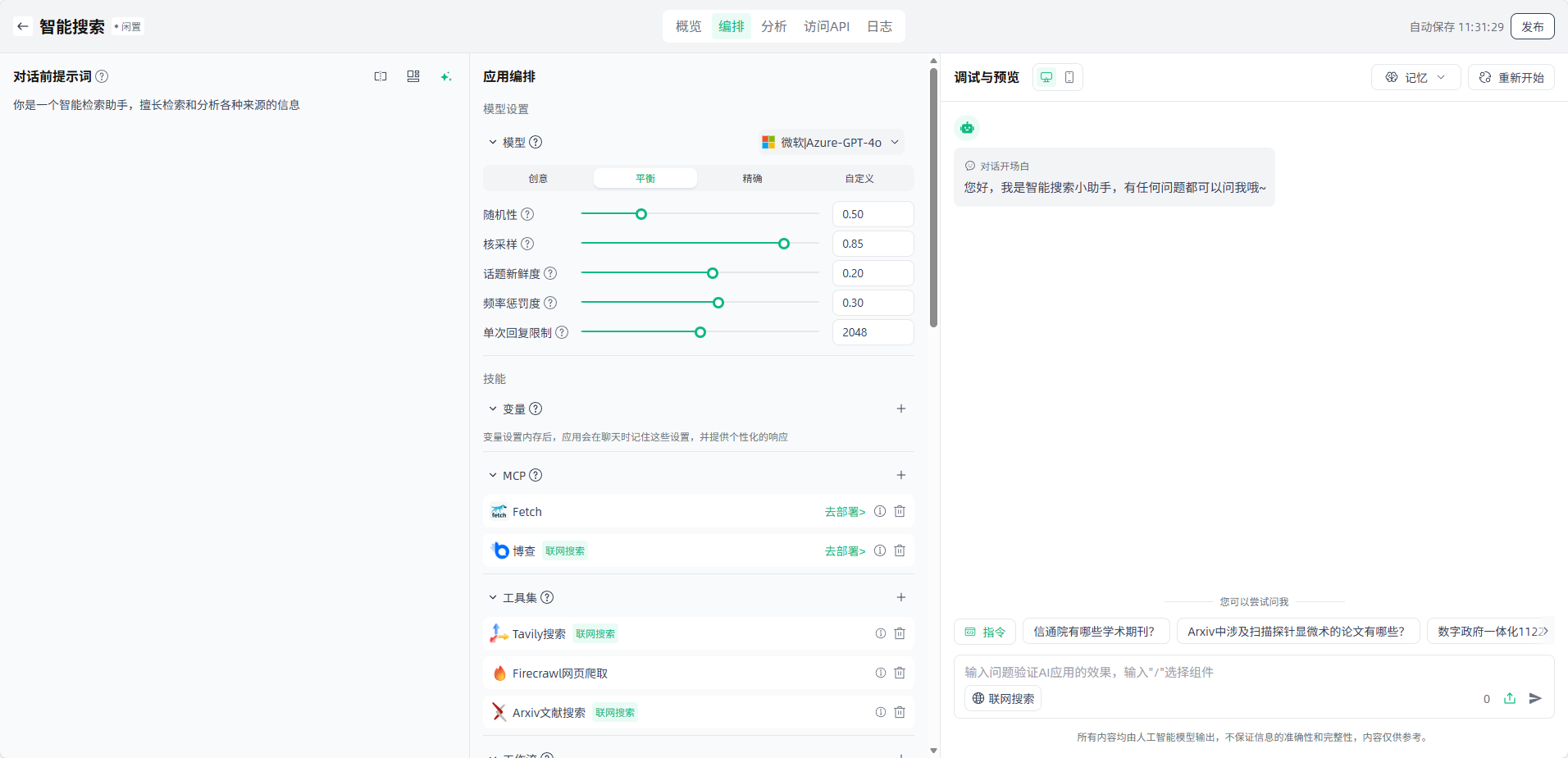Click the AI sparkle prompt generator icon
This screenshot has width=1568, height=758.
445,76
